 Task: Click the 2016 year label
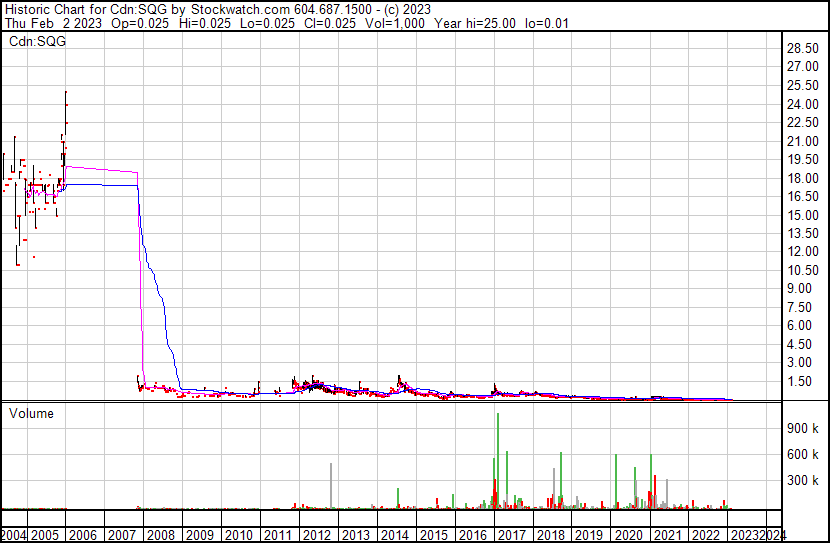coord(473,535)
